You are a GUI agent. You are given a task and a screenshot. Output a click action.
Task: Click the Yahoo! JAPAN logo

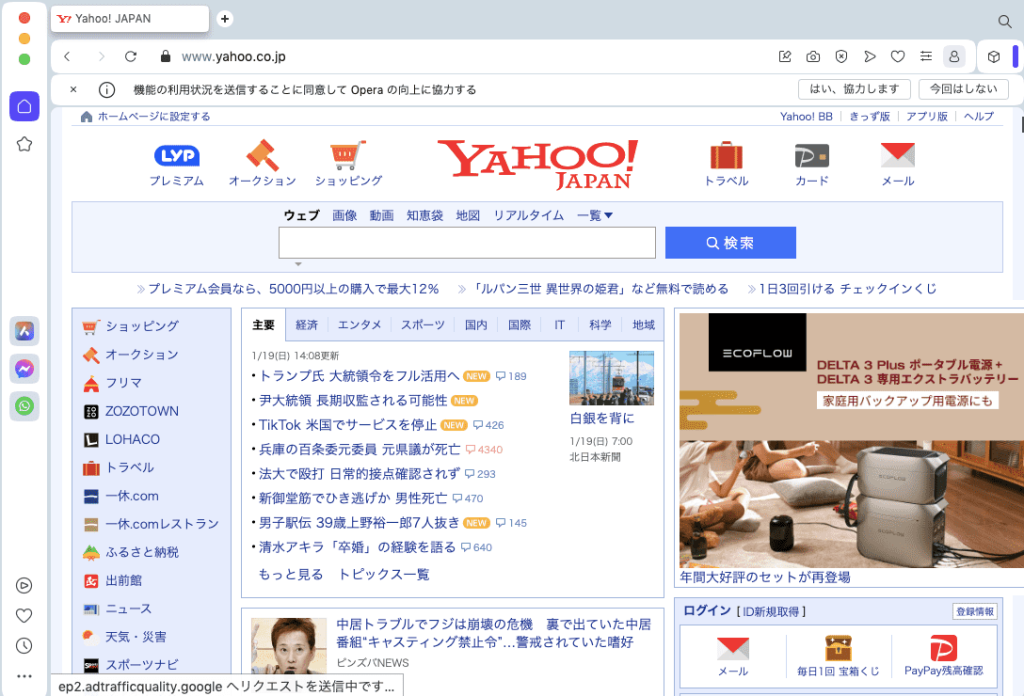537,165
